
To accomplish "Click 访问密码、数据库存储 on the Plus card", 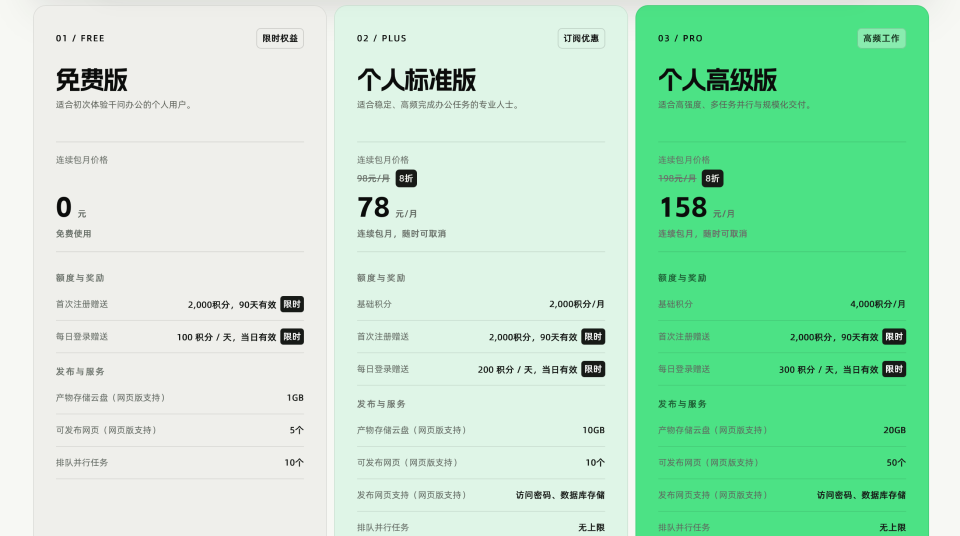I will pyautogui.click(x=560, y=495).
